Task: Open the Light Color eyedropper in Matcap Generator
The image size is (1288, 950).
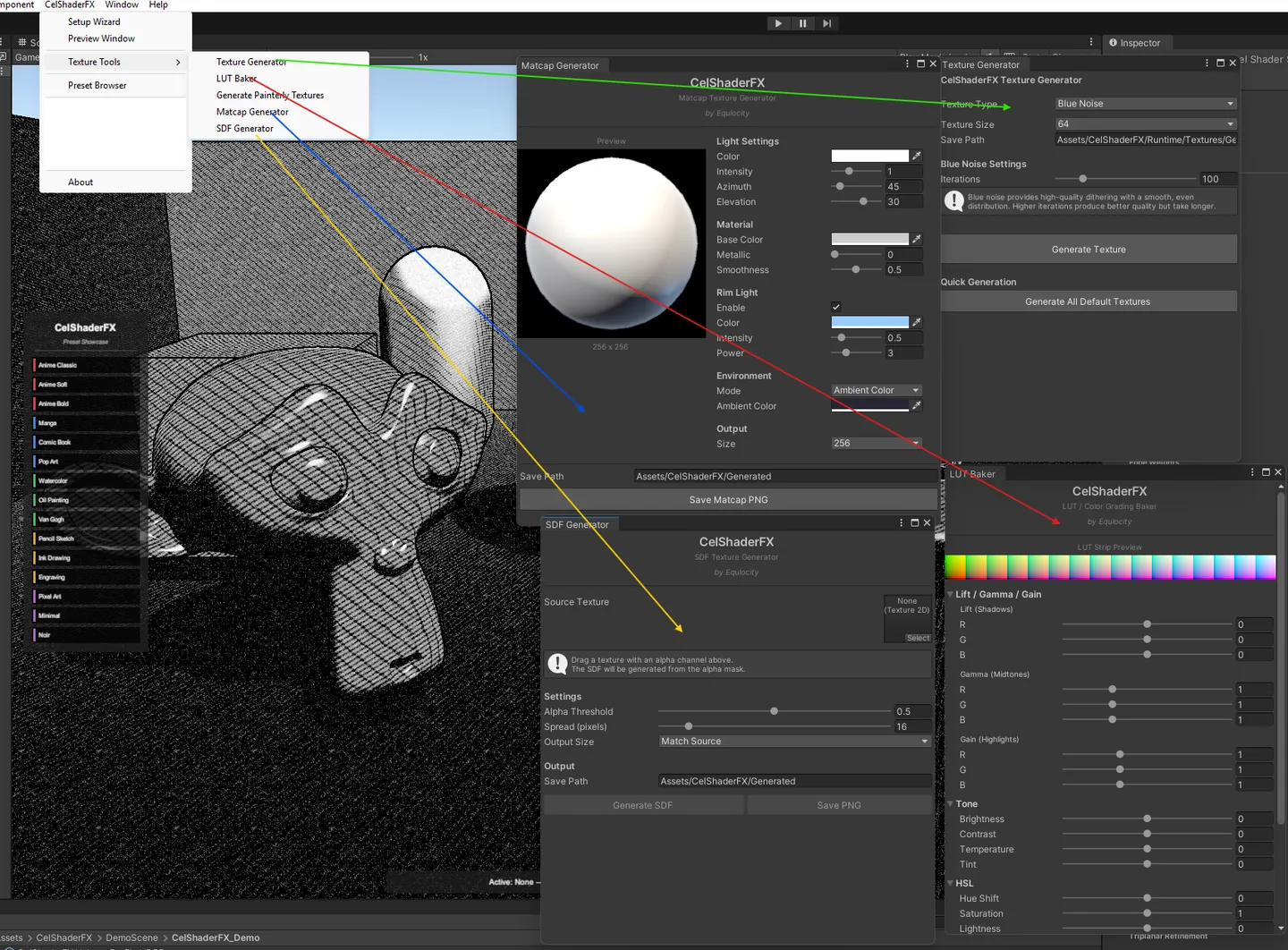Action: pos(917,156)
